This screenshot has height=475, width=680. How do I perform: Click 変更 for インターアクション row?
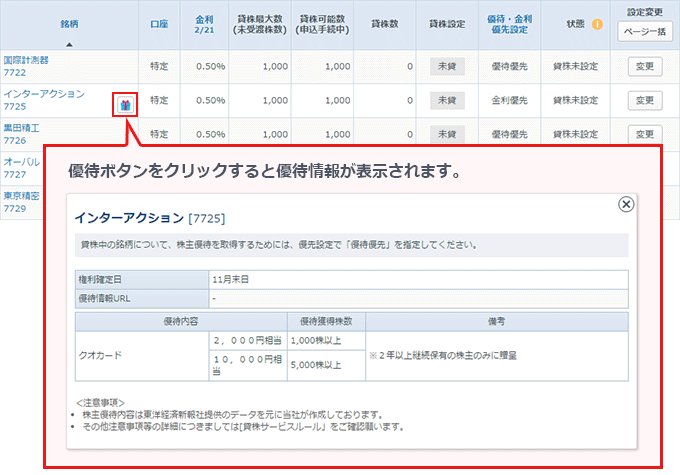point(645,100)
